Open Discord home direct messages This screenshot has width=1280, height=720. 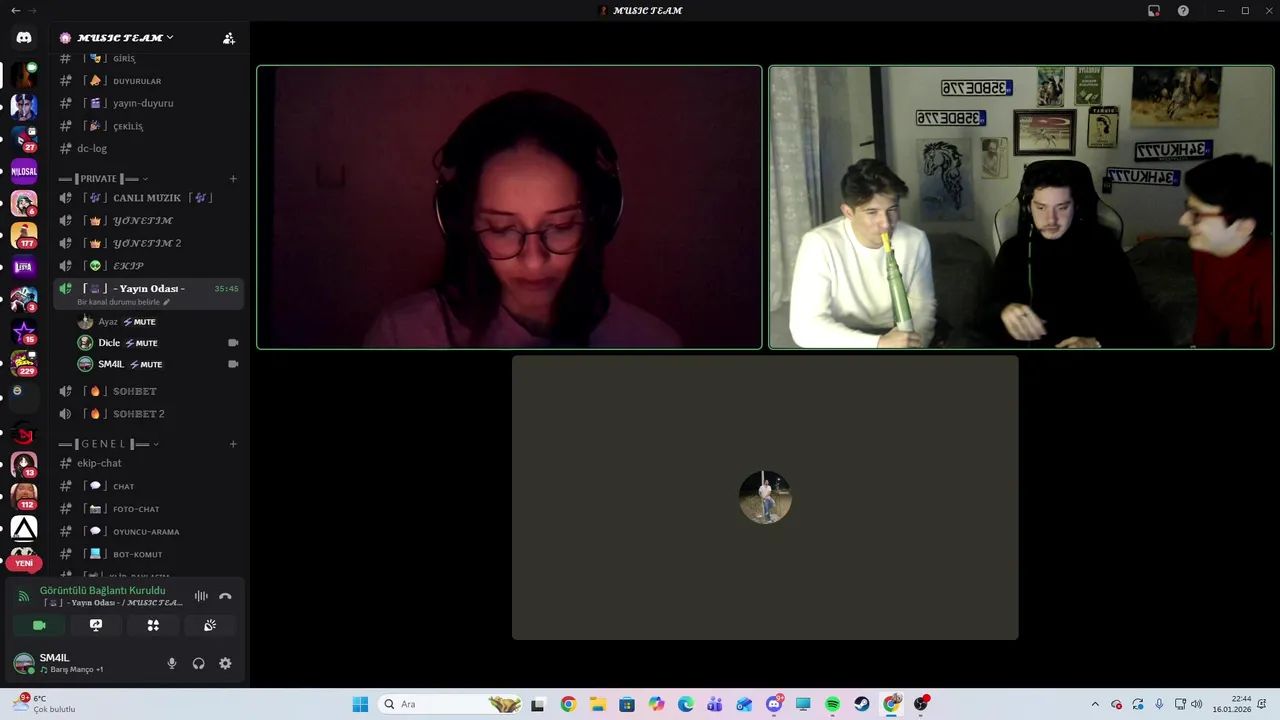click(24, 38)
